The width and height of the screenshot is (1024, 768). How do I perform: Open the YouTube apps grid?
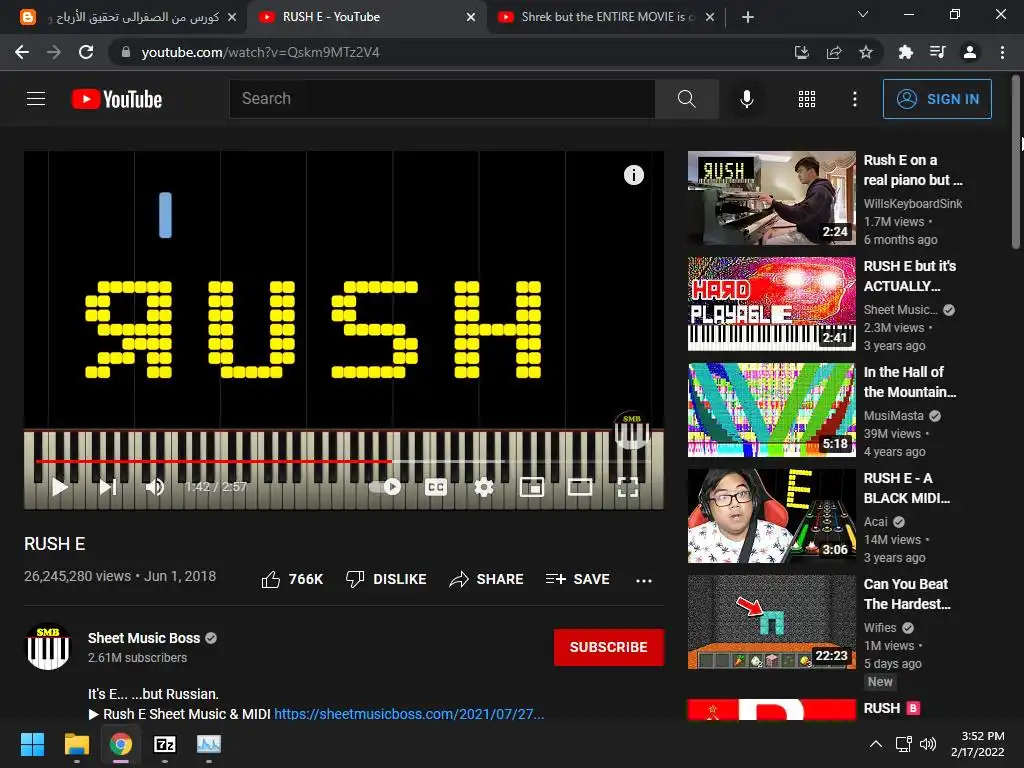[x=807, y=99]
